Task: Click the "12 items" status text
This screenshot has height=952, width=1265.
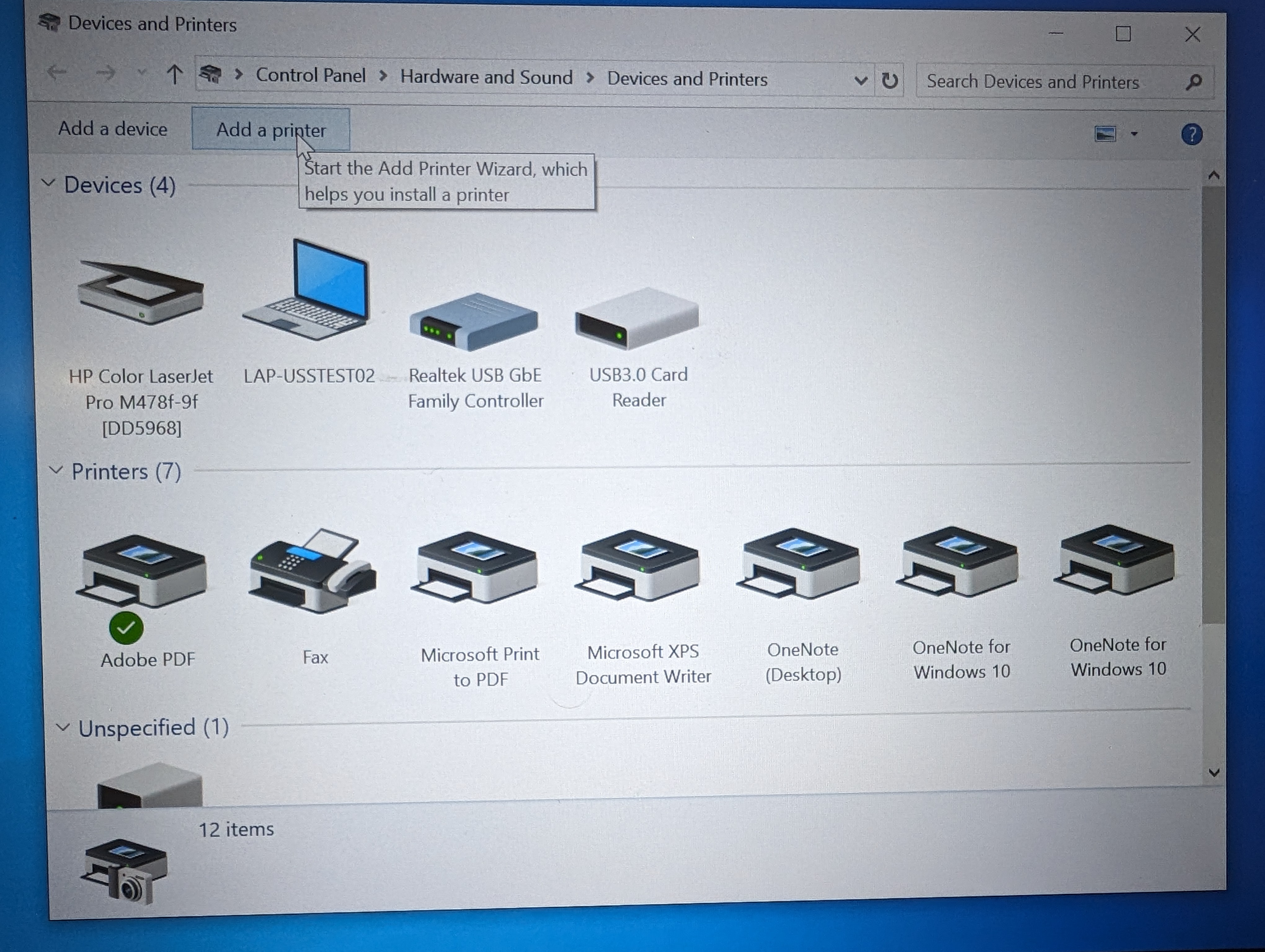Action: click(x=236, y=829)
